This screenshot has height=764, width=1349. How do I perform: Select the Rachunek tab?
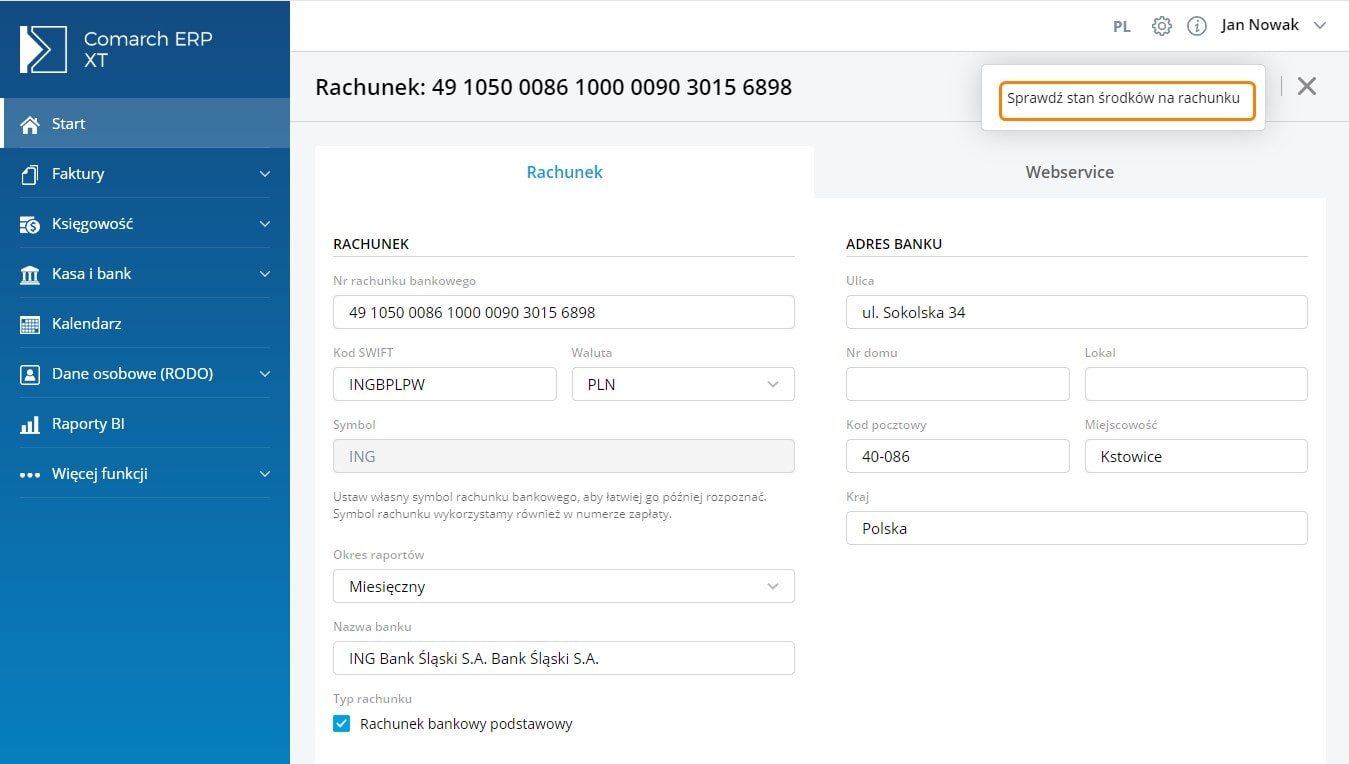coord(564,172)
